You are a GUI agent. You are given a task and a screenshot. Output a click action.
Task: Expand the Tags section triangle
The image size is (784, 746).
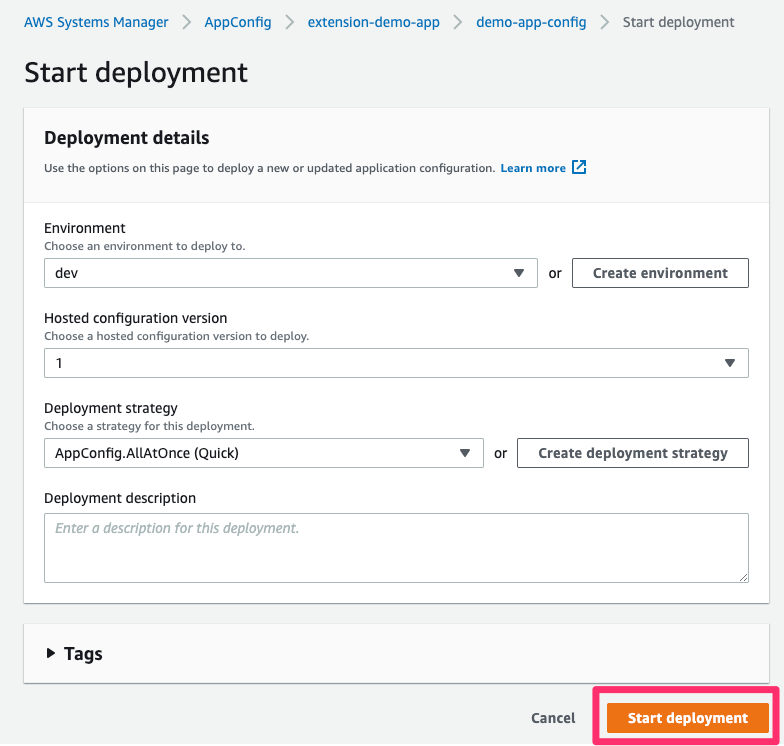(51, 654)
